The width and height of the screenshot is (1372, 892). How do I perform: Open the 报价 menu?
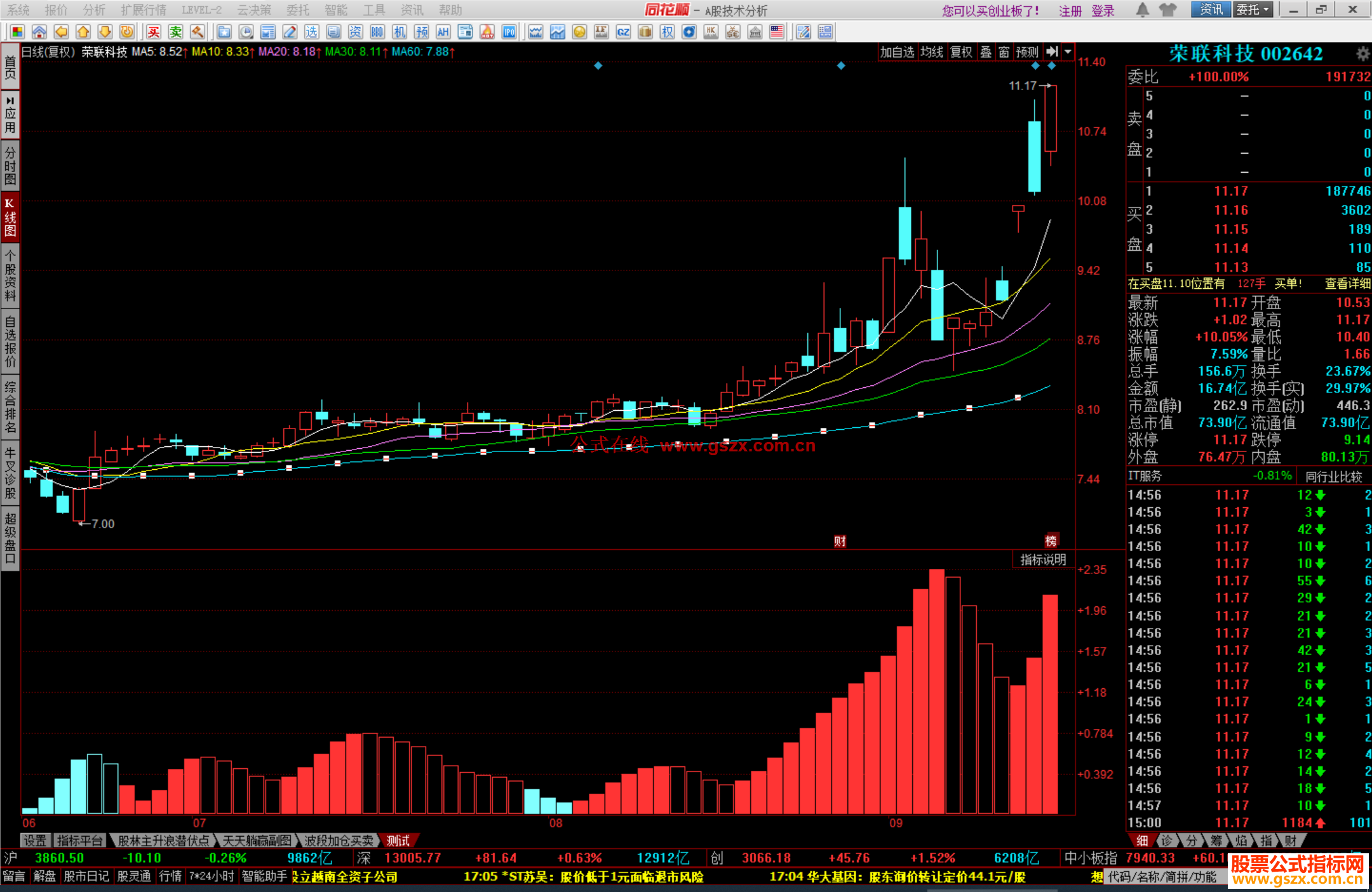click(56, 10)
